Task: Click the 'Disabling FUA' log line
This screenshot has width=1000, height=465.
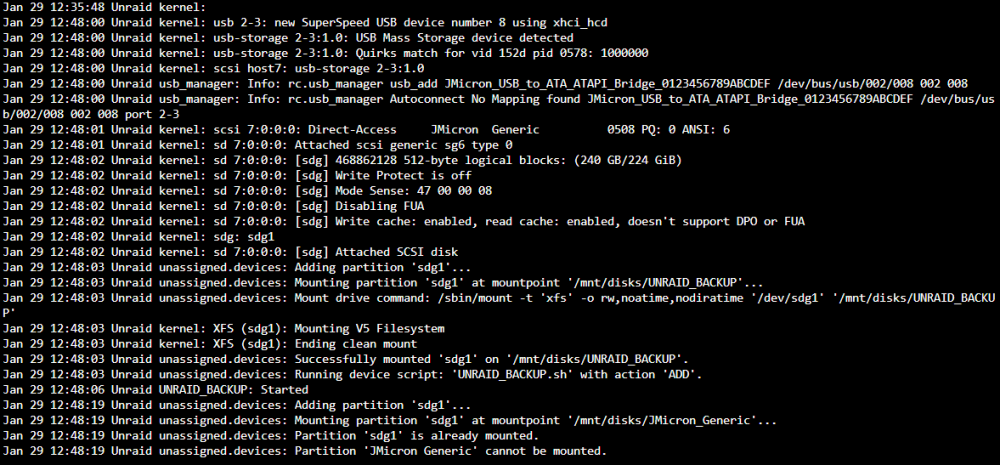Action: (213, 206)
